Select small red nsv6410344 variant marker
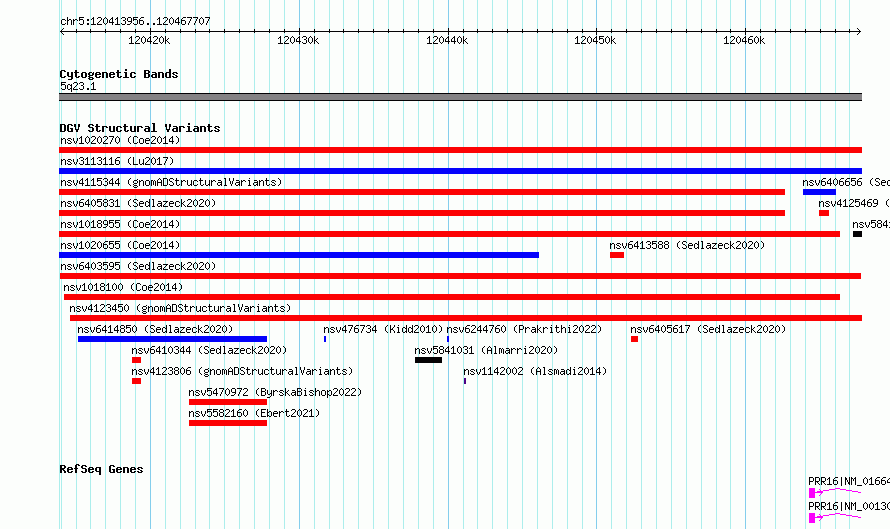The width and height of the screenshot is (890, 529). [136, 360]
